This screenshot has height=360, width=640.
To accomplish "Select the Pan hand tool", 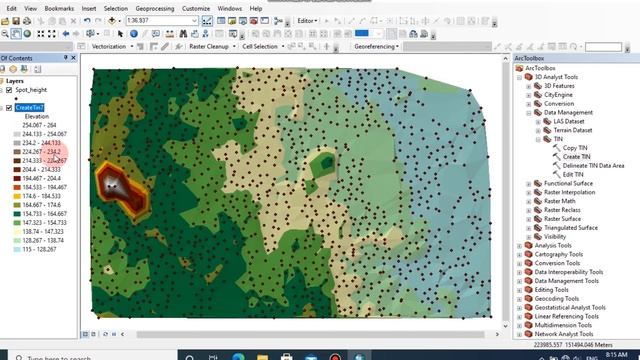I will click(16, 34).
